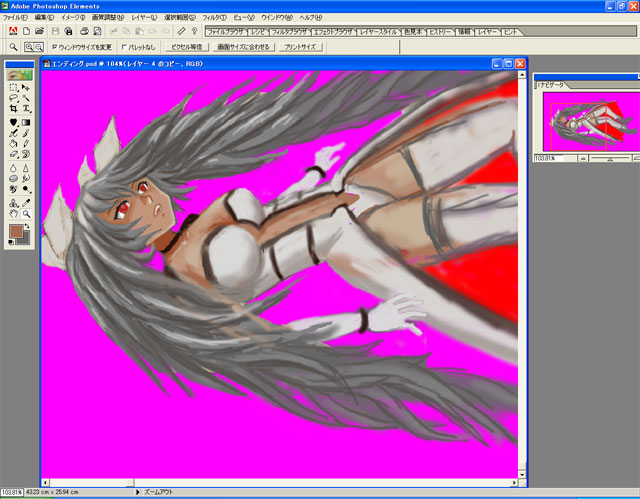640x499 pixels.
Task: Click document vertical scrollbar down arrow
Action: click(x=522, y=475)
